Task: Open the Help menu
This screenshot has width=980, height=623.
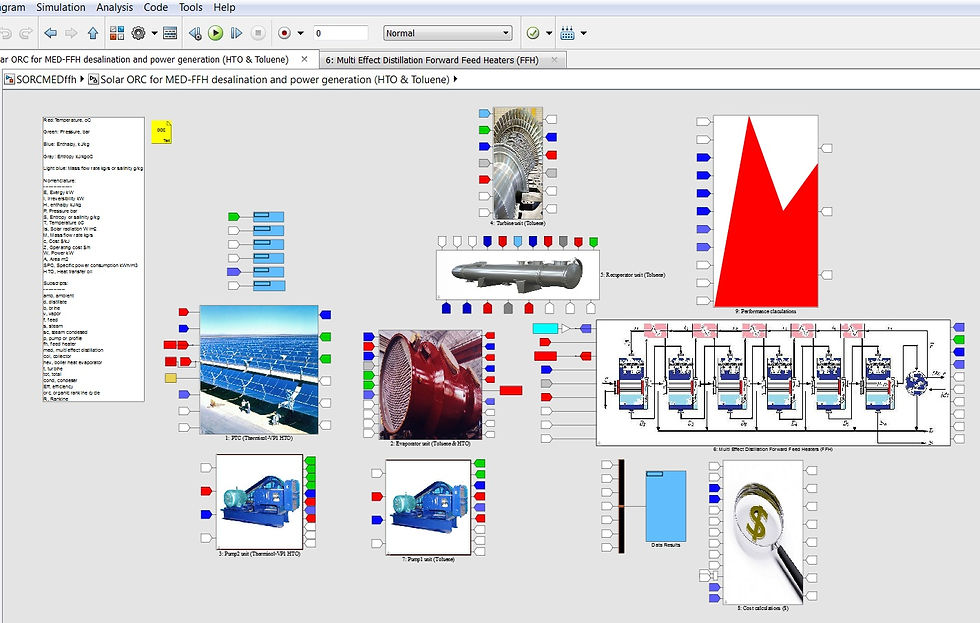Action: click(x=224, y=7)
